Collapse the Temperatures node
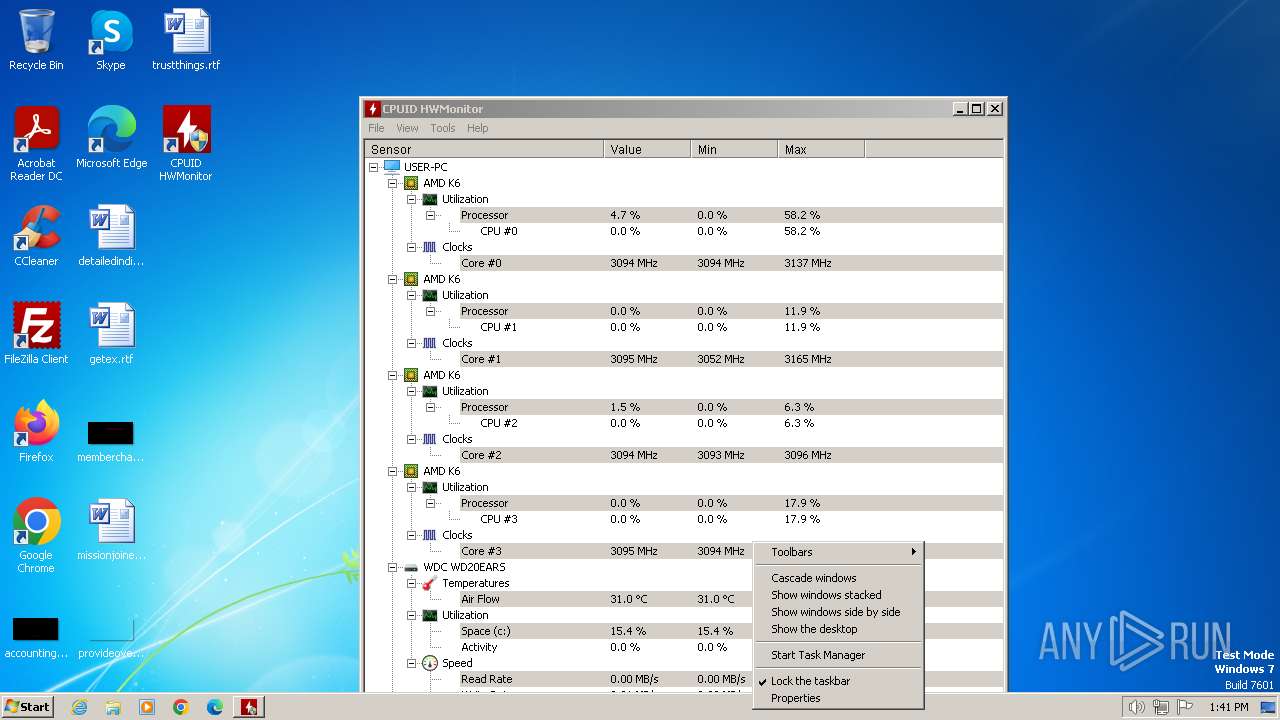 pos(412,583)
